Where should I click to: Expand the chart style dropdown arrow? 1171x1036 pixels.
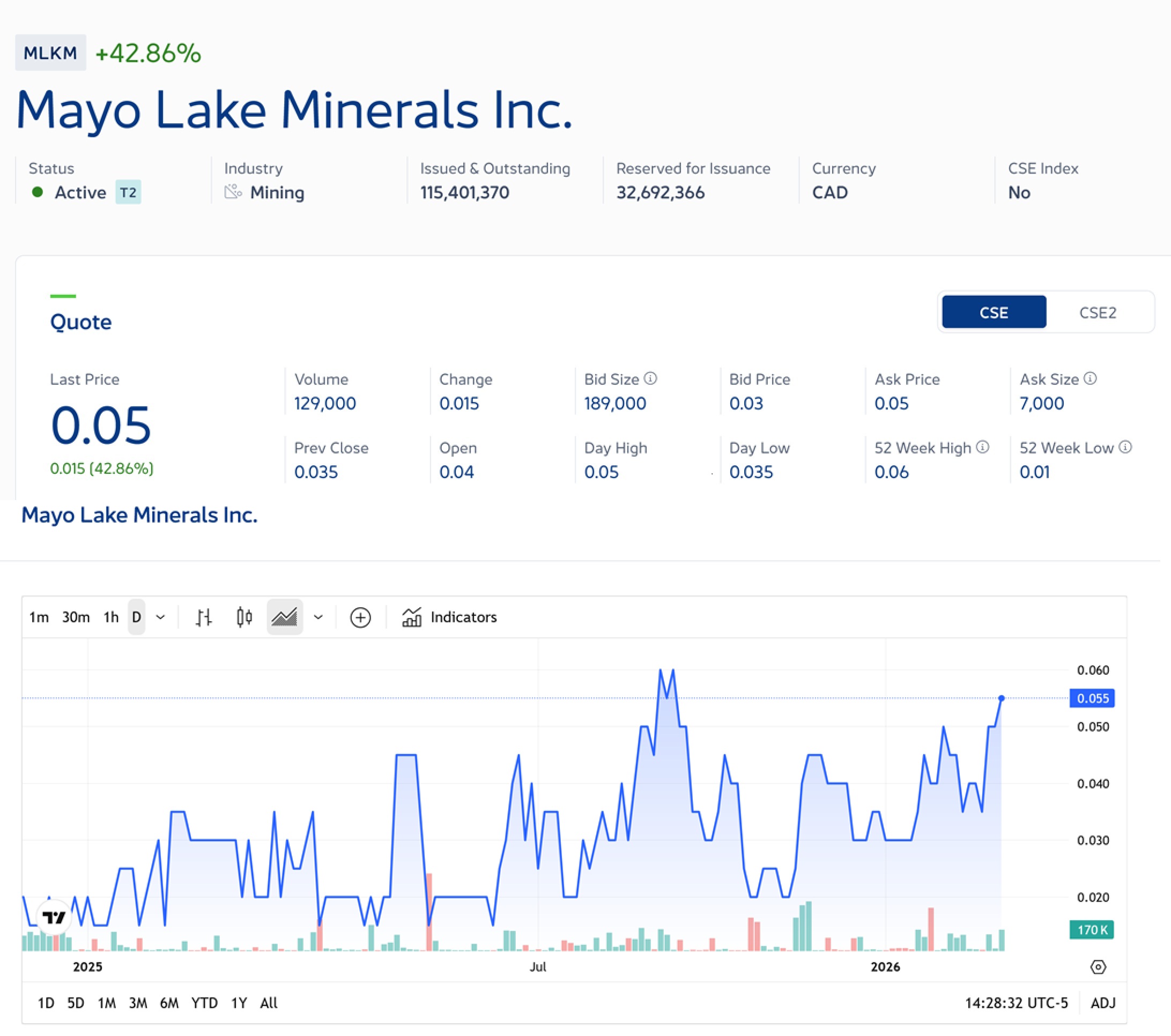(x=318, y=617)
